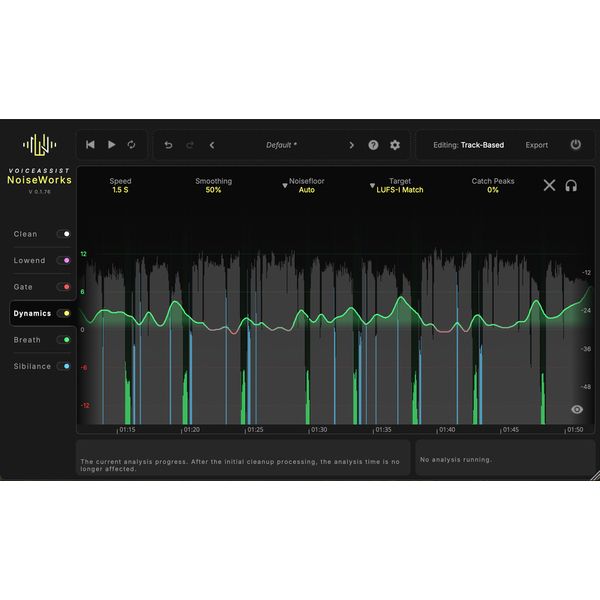Open the Default preset selector
Screen dimensions: 600x600
tap(282, 145)
